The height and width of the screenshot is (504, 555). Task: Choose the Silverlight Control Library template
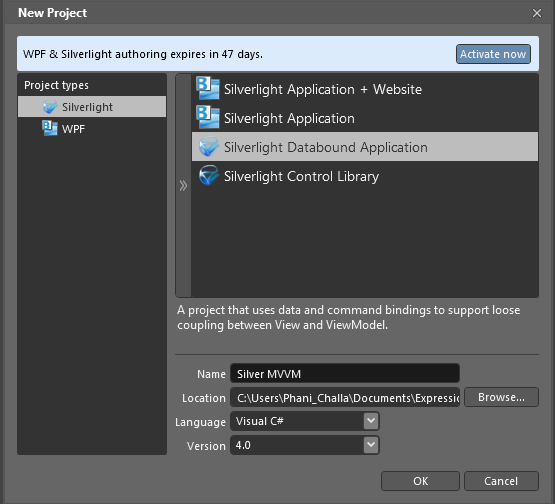[x=365, y=176]
